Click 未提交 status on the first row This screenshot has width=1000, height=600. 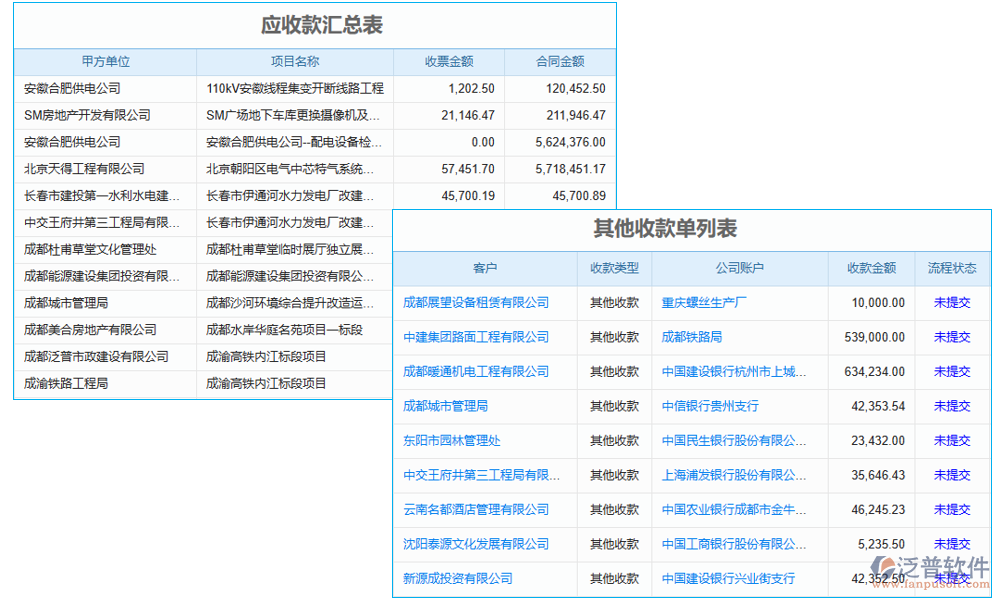[951, 300]
